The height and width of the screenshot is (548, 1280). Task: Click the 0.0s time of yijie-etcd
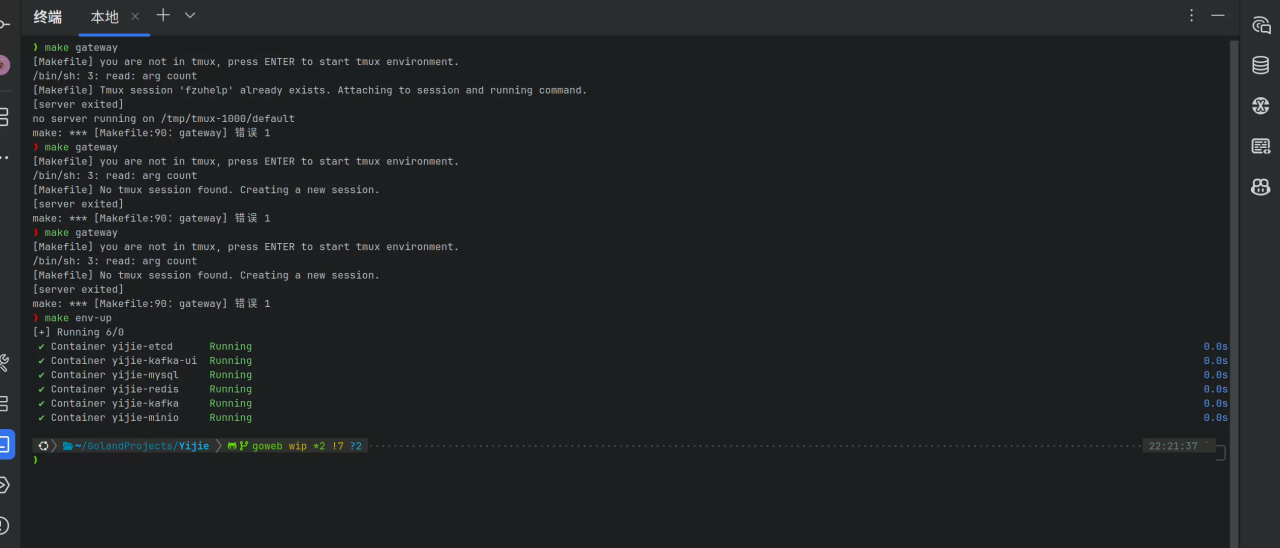1215,347
